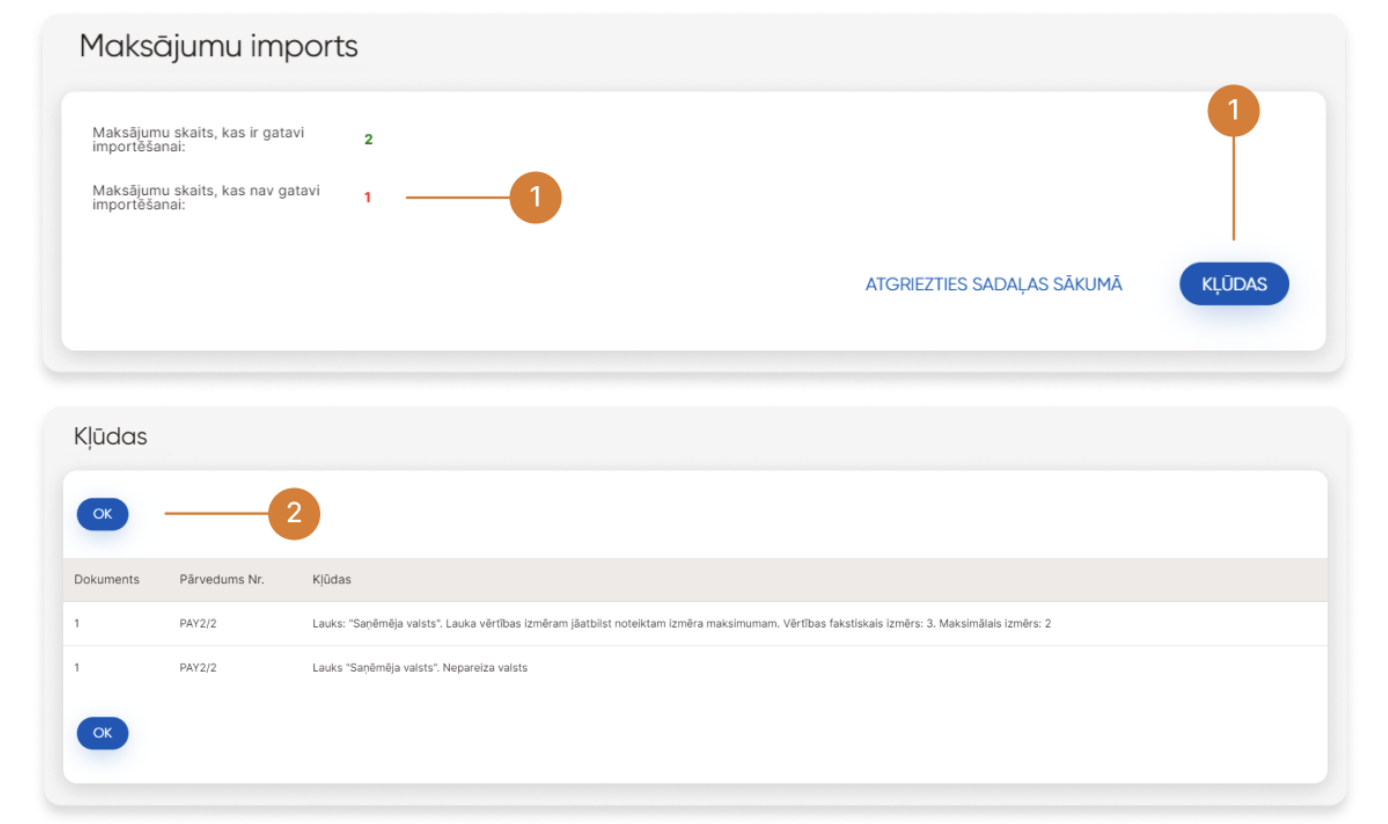Image resolution: width=1388 pixels, height=824 pixels.
Task: Click the Dokuments column header
Action: [106, 579]
